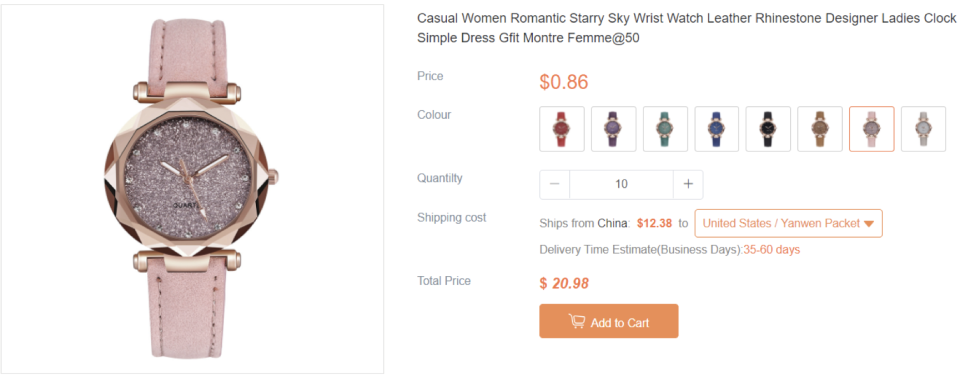Select the purple watch colour option

[613, 129]
